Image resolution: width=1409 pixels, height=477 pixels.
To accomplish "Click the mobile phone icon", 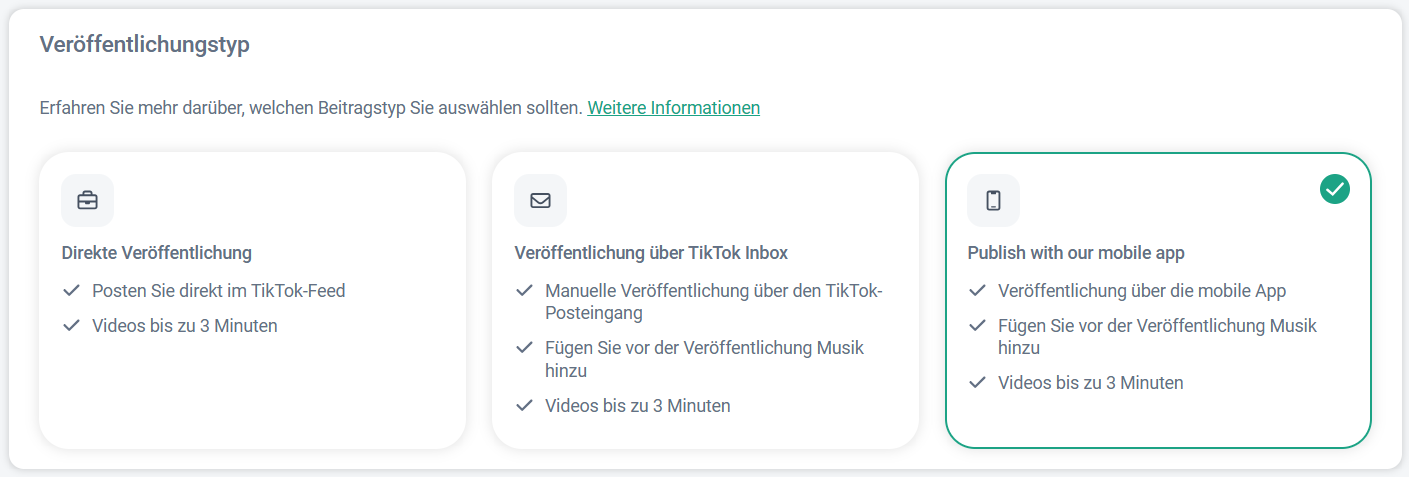I will pyautogui.click(x=993, y=200).
